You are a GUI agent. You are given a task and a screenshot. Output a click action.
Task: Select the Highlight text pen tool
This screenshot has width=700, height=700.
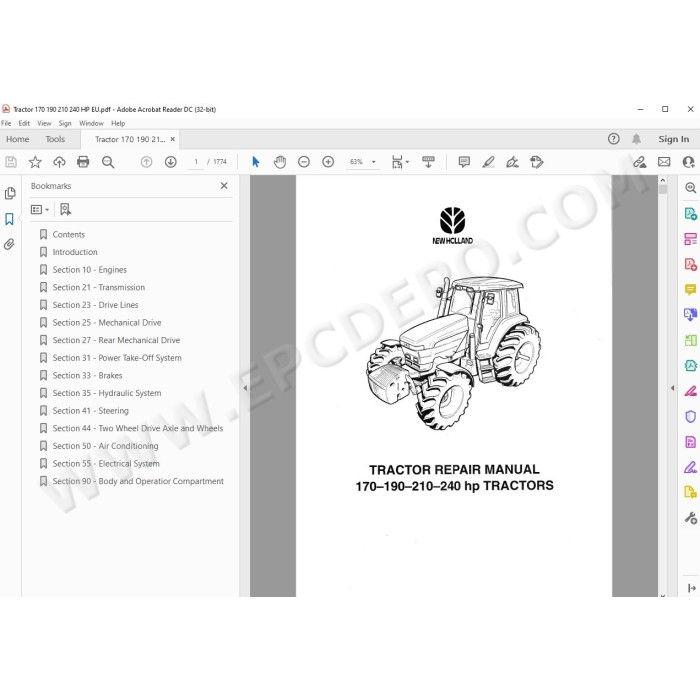488,162
